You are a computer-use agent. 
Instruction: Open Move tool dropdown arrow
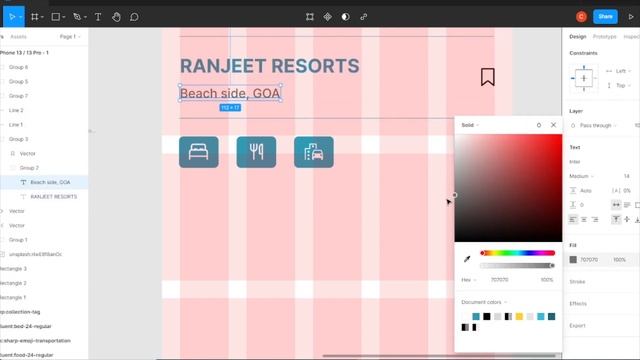(20, 17)
